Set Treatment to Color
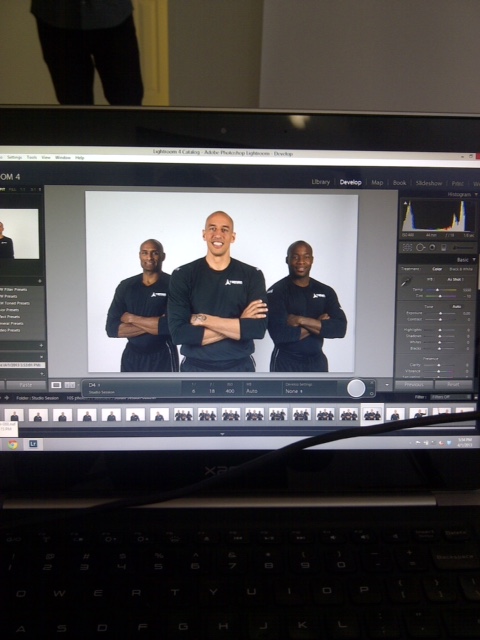 (437, 269)
